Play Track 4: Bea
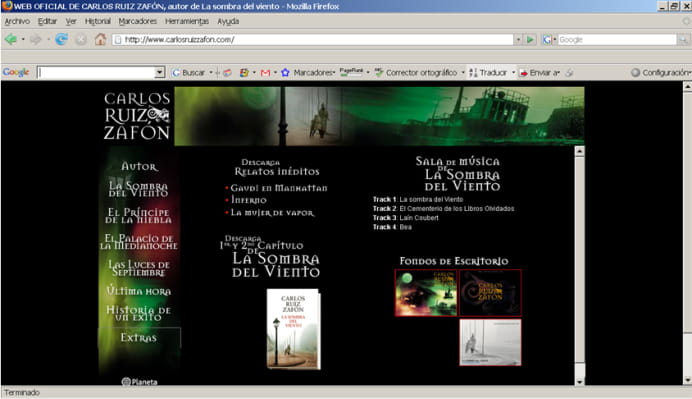The image size is (692, 399). 392,227
